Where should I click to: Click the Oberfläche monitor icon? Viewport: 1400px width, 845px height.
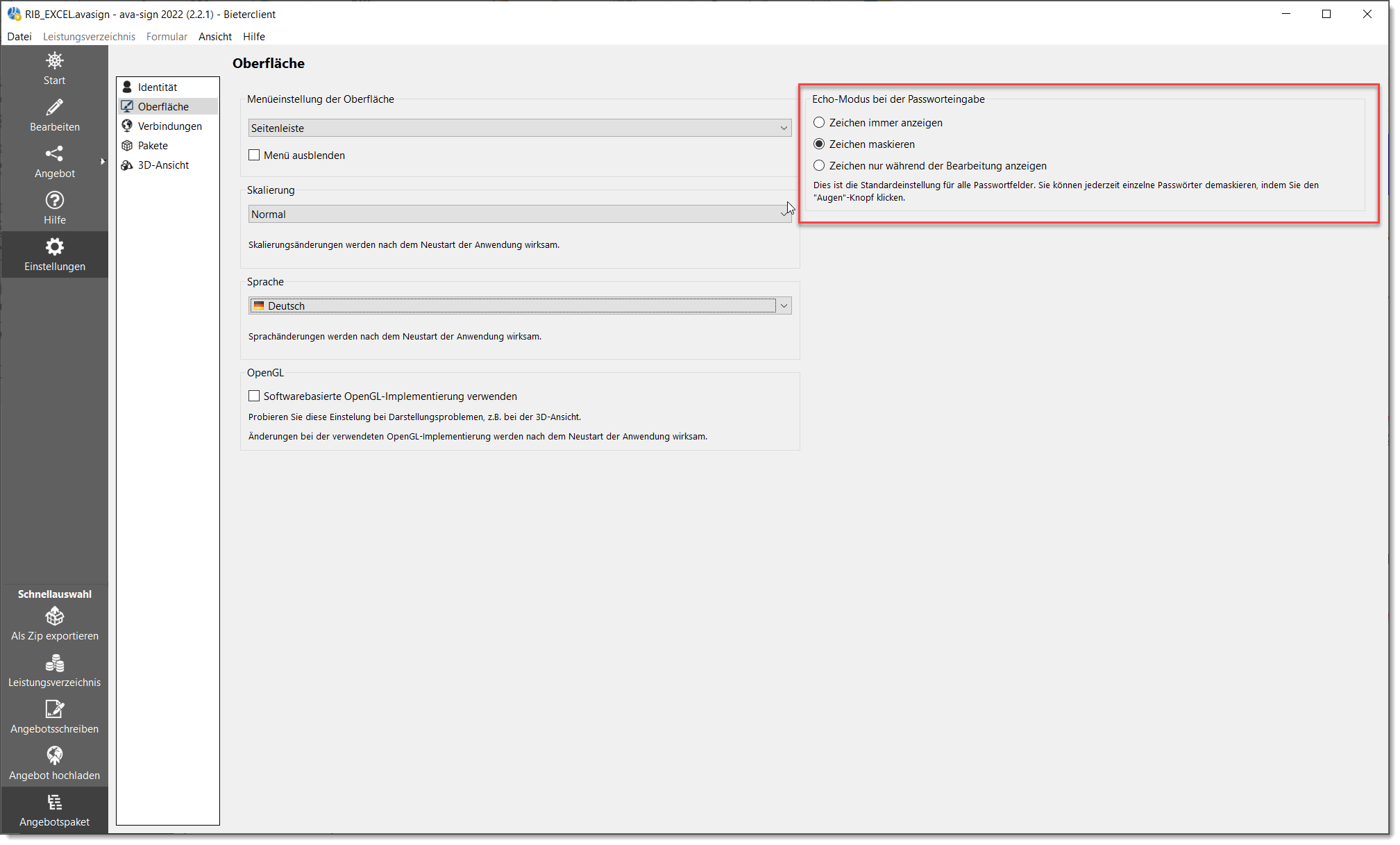click(127, 106)
